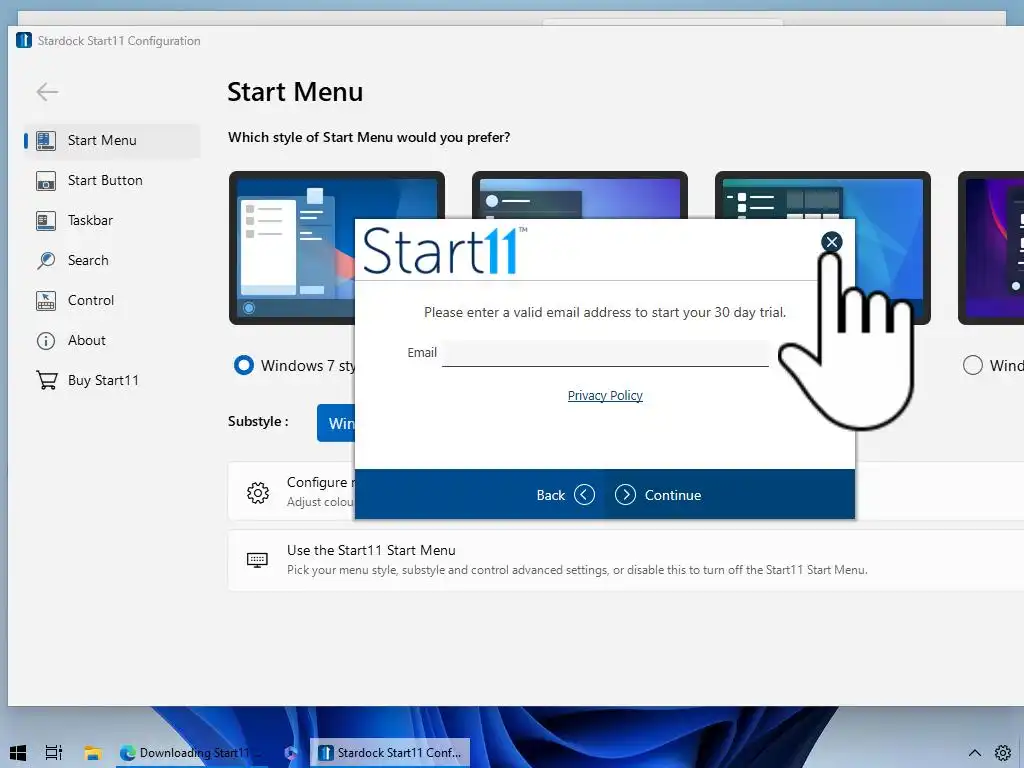Open the Search settings section
This screenshot has height=768, width=1024.
(x=112, y=260)
